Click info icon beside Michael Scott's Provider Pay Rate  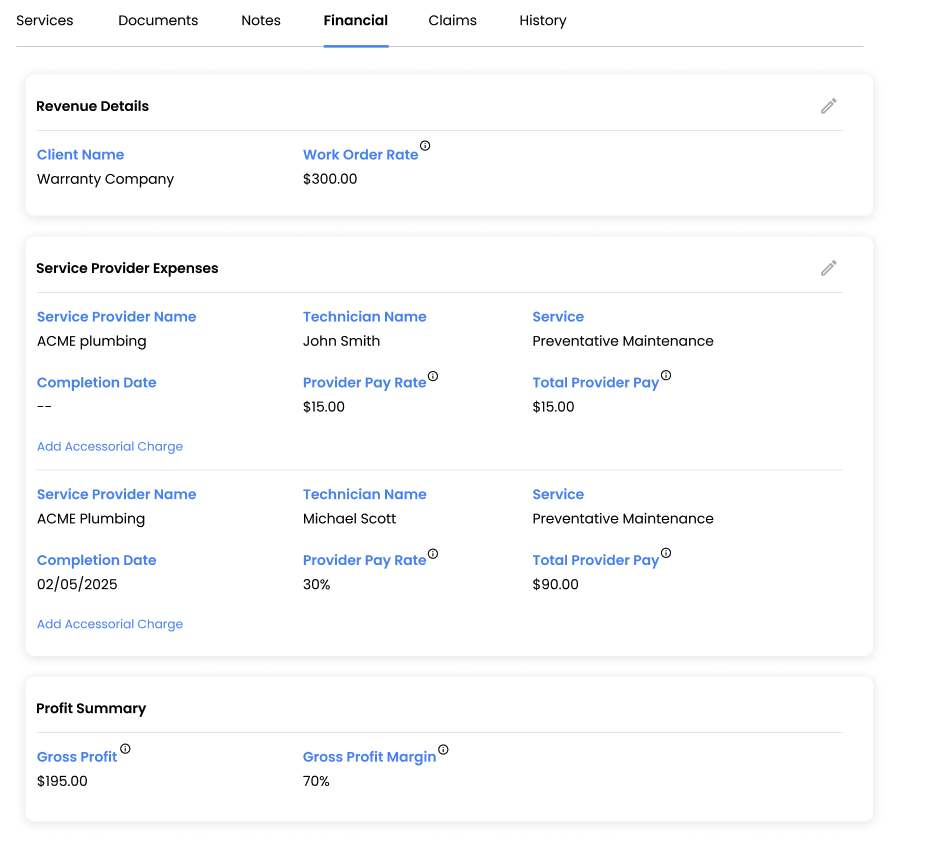pos(433,554)
